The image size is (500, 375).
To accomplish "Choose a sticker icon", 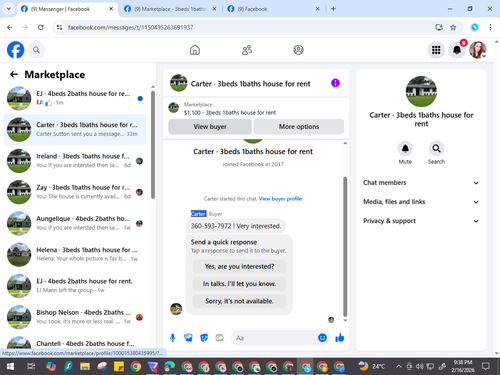I will click(204, 338).
